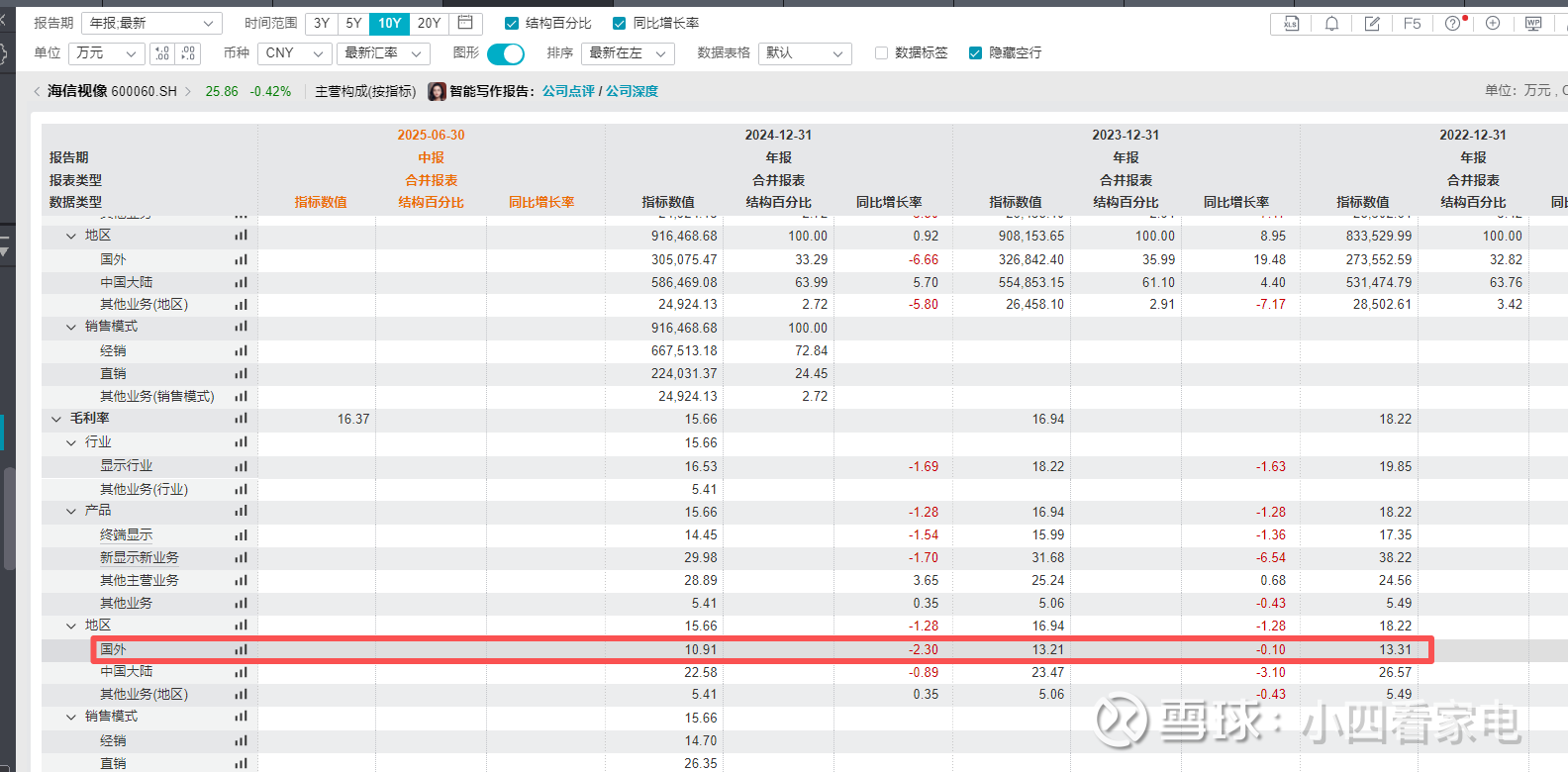Click the F5 refresh button

click(1412, 23)
